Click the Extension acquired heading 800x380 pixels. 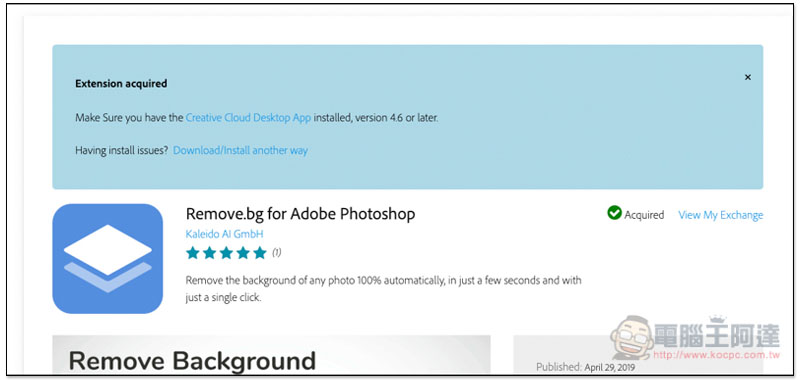click(x=121, y=84)
